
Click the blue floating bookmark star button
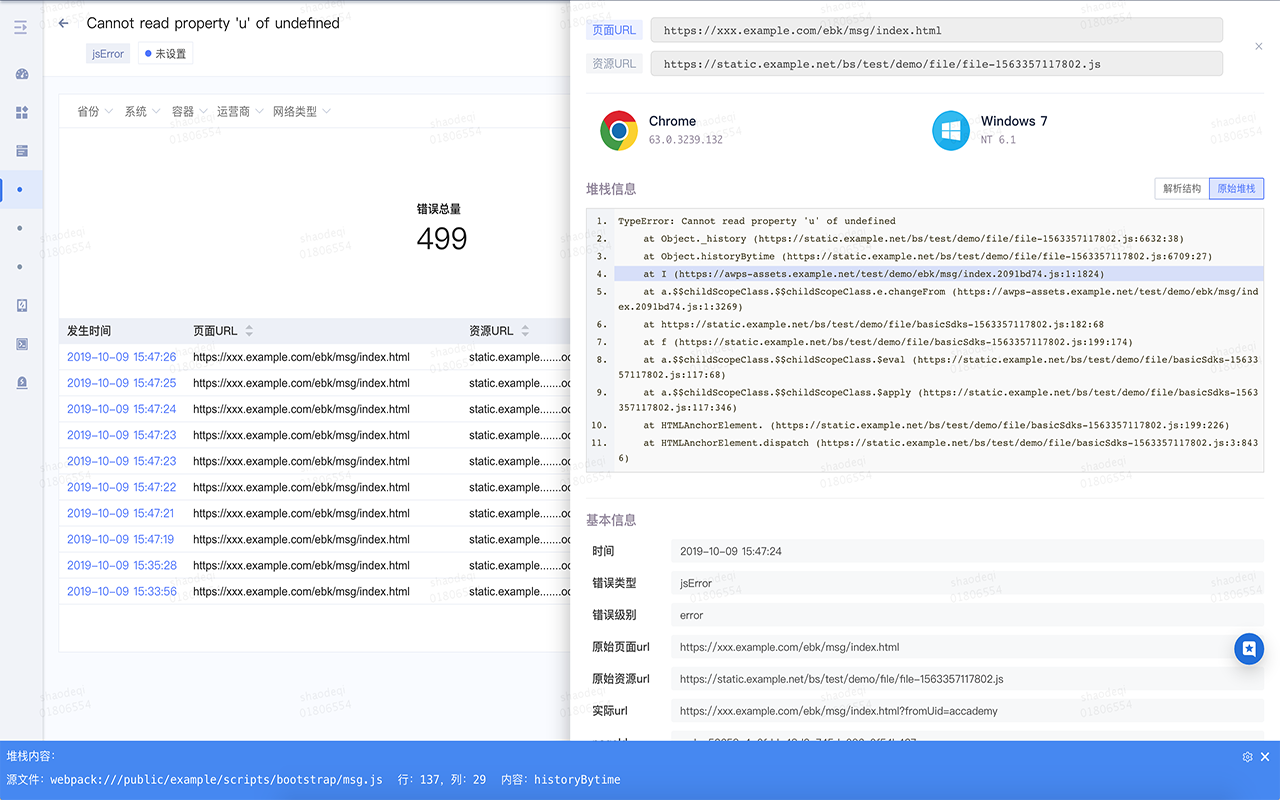coord(1249,649)
